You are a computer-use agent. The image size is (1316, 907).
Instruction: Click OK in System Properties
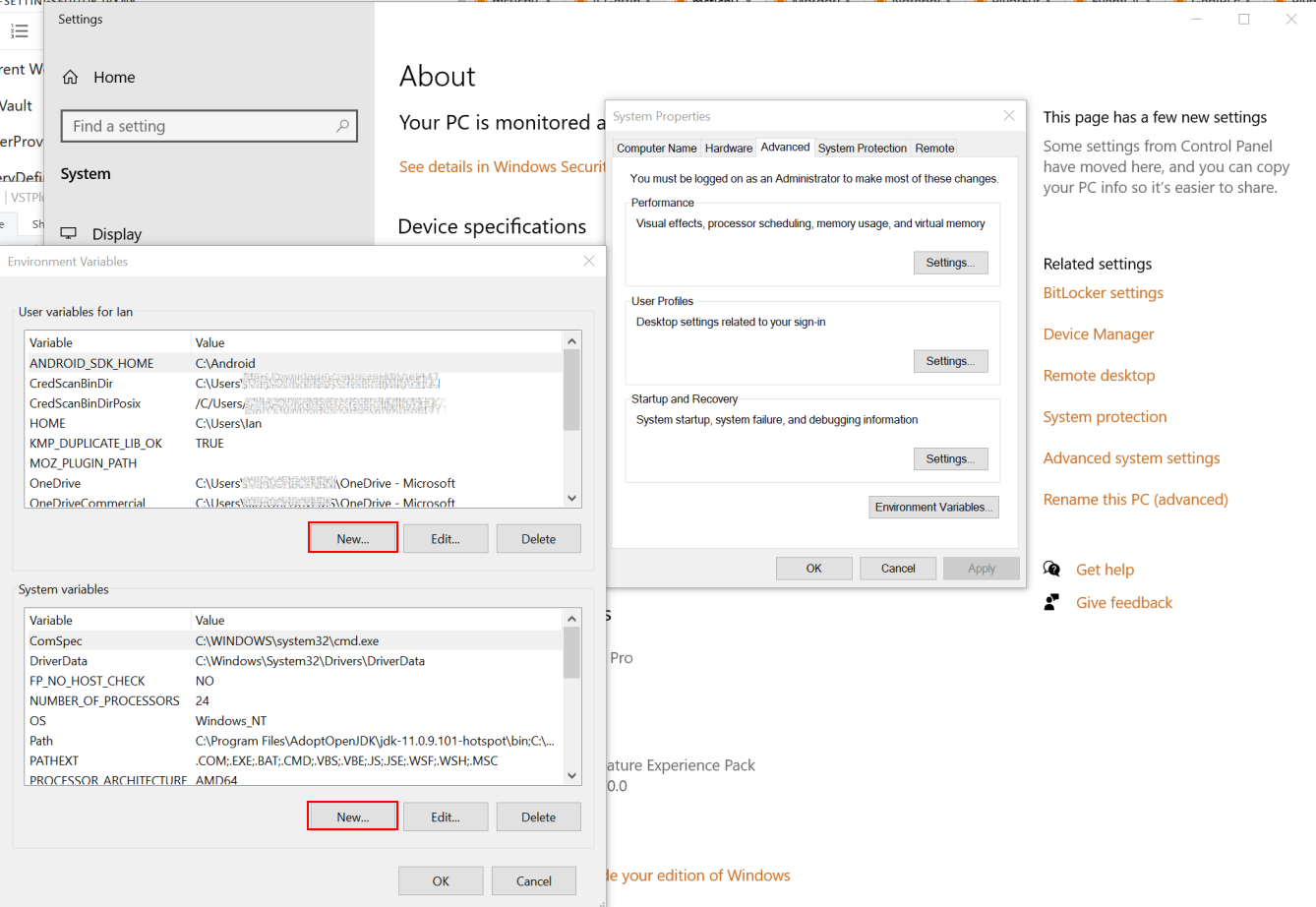tap(813, 568)
